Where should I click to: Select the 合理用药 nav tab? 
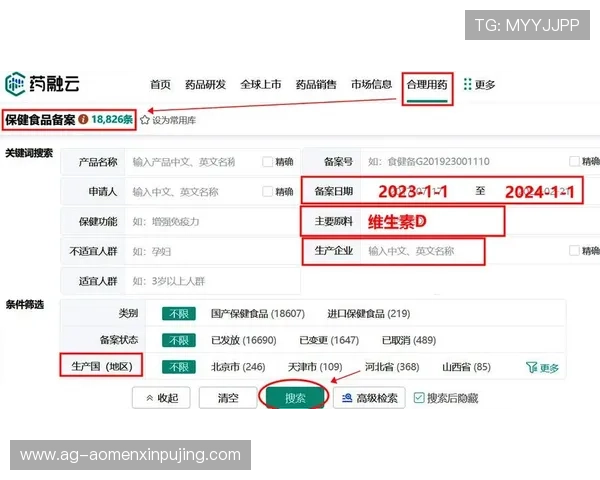pos(427,84)
